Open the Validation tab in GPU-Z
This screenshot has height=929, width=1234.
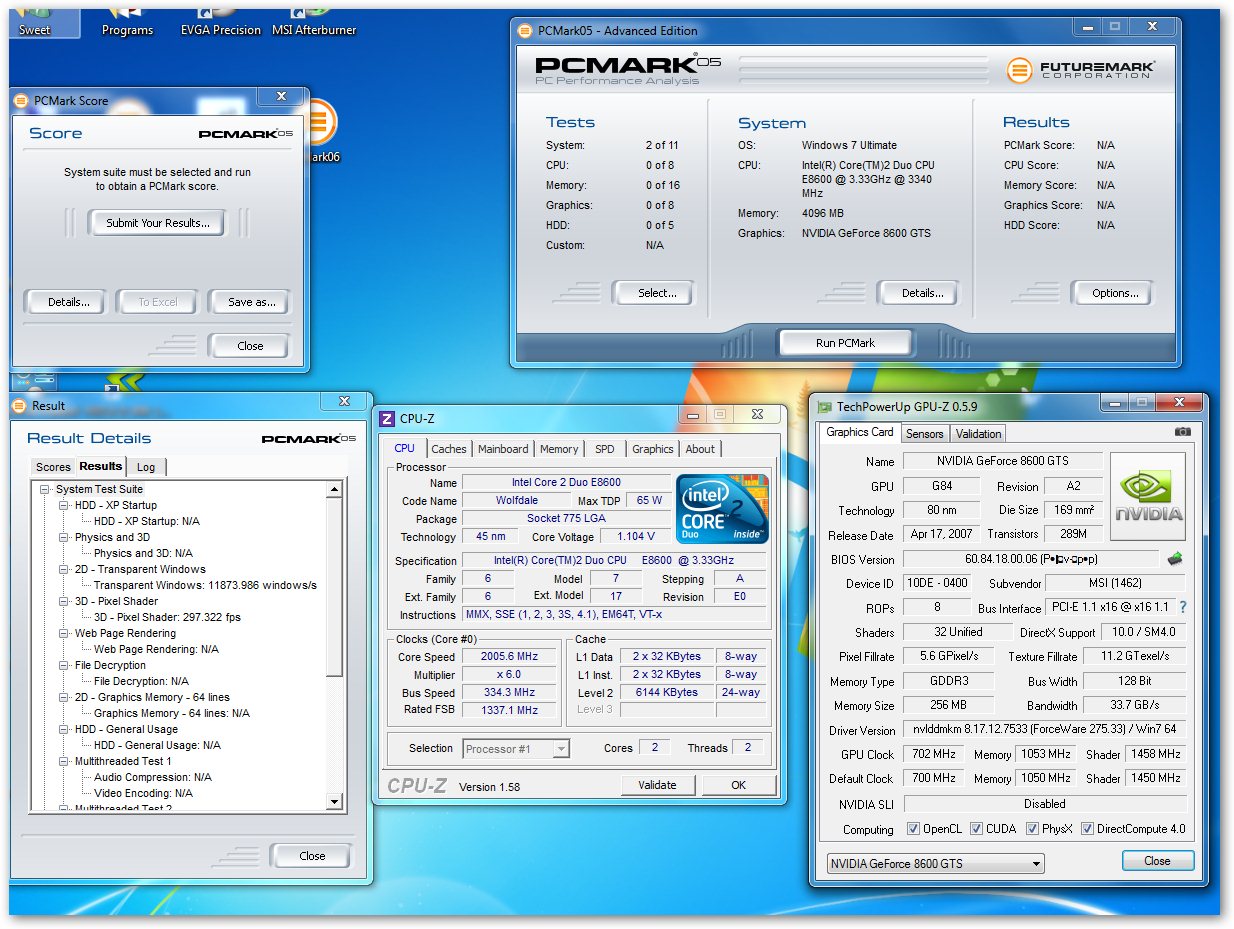tap(978, 434)
